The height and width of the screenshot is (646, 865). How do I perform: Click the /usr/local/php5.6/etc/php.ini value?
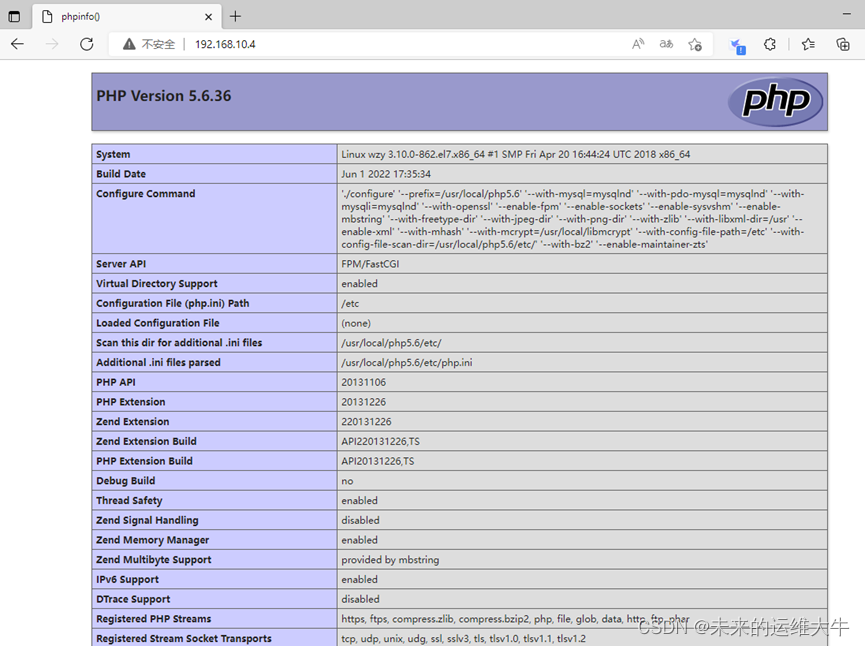[x=407, y=362]
